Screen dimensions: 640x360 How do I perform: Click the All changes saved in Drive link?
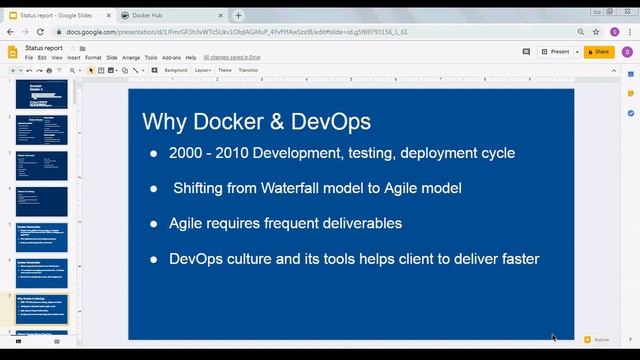click(232, 58)
